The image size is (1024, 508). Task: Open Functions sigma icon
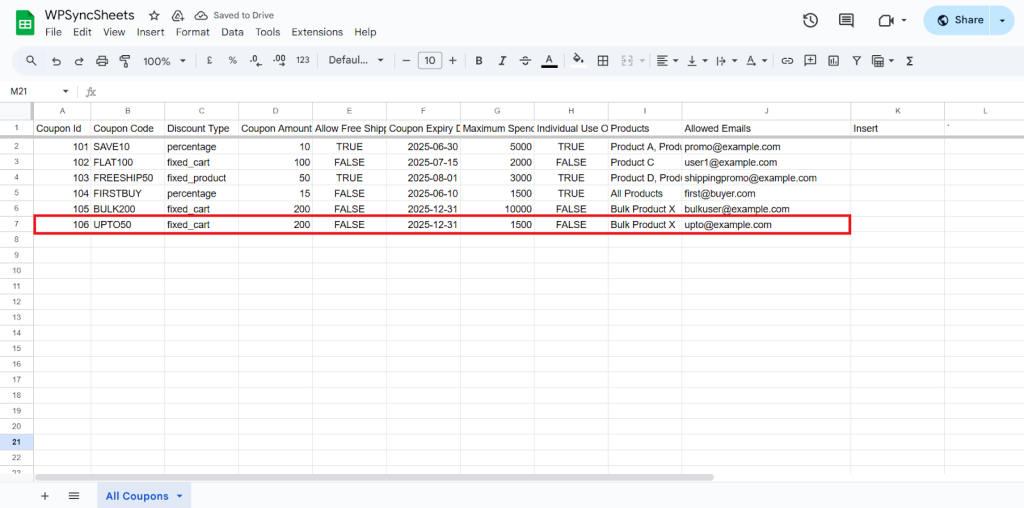pyautogui.click(x=909, y=61)
